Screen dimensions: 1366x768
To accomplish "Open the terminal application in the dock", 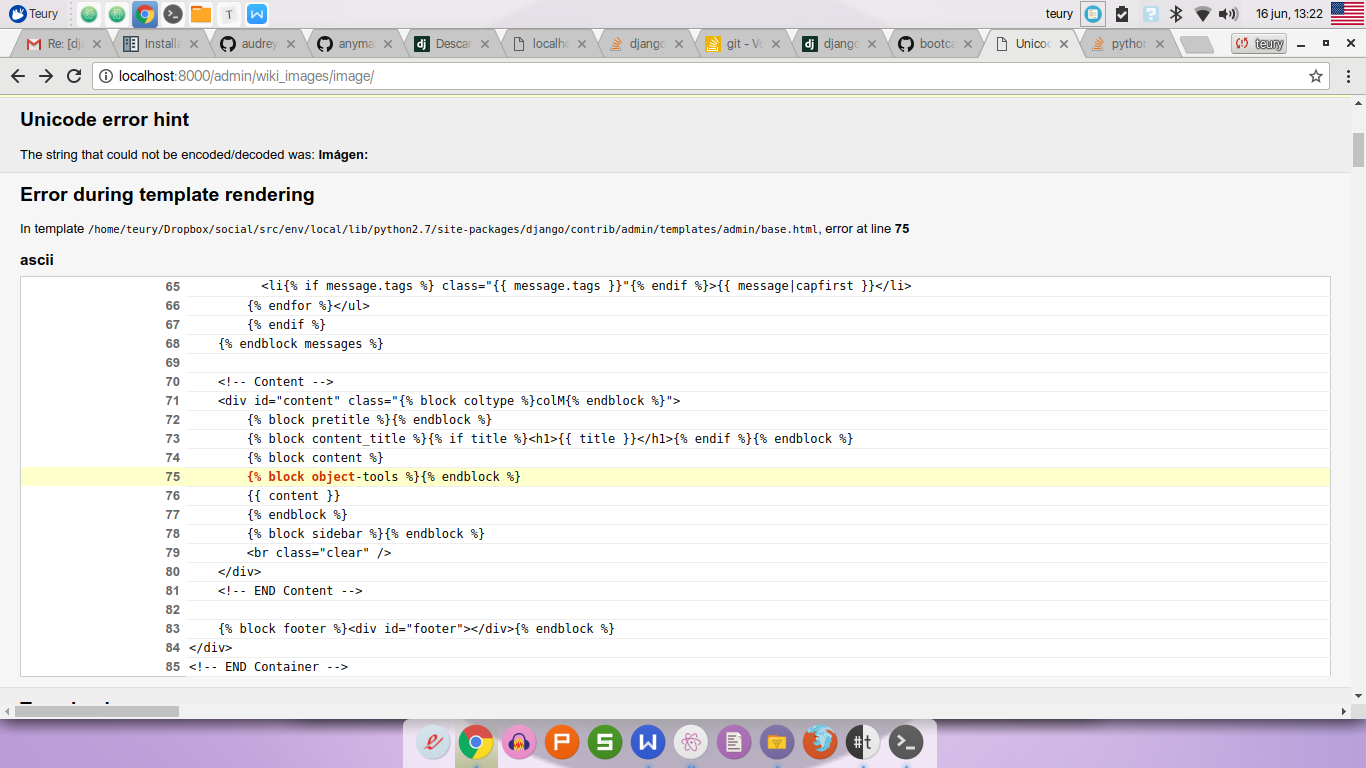I will pyautogui.click(x=904, y=743).
